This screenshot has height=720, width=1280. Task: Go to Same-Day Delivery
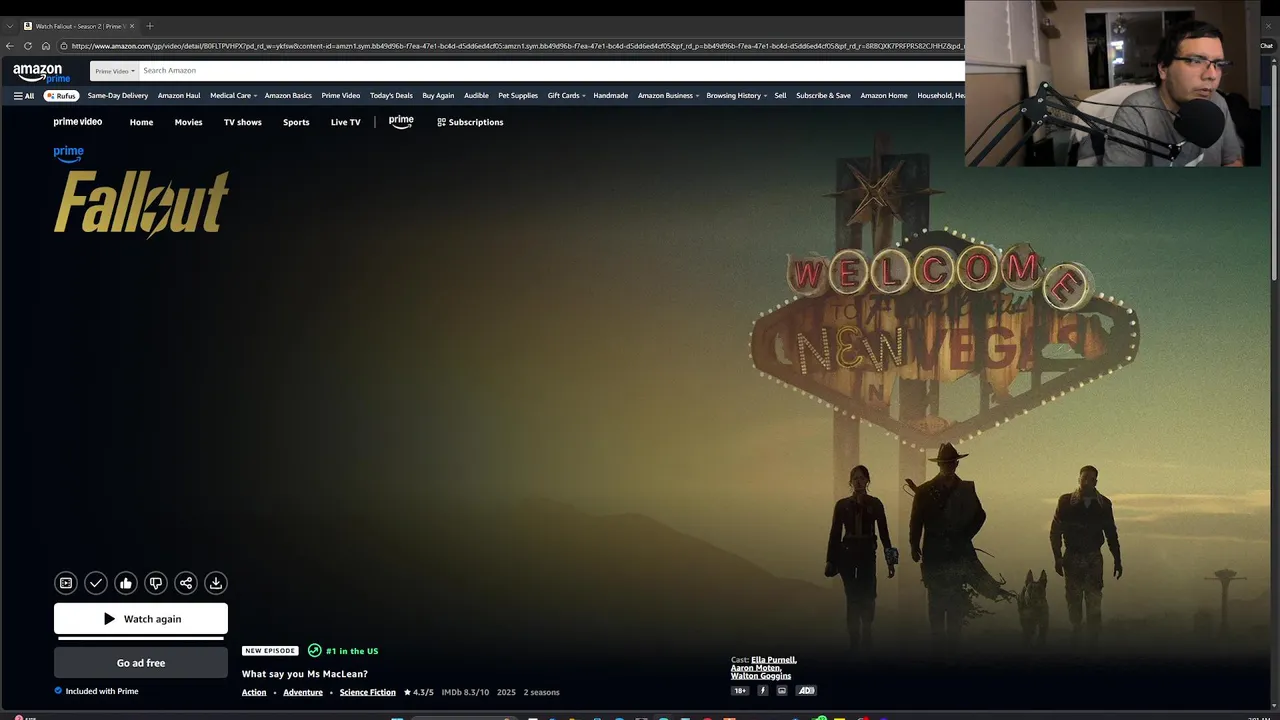click(x=118, y=96)
